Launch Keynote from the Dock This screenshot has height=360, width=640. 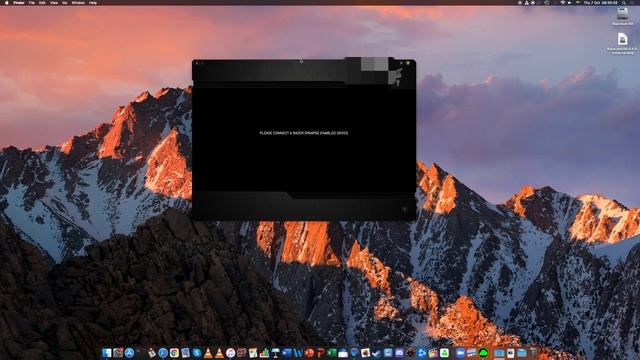pyautogui.click(x=275, y=353)
